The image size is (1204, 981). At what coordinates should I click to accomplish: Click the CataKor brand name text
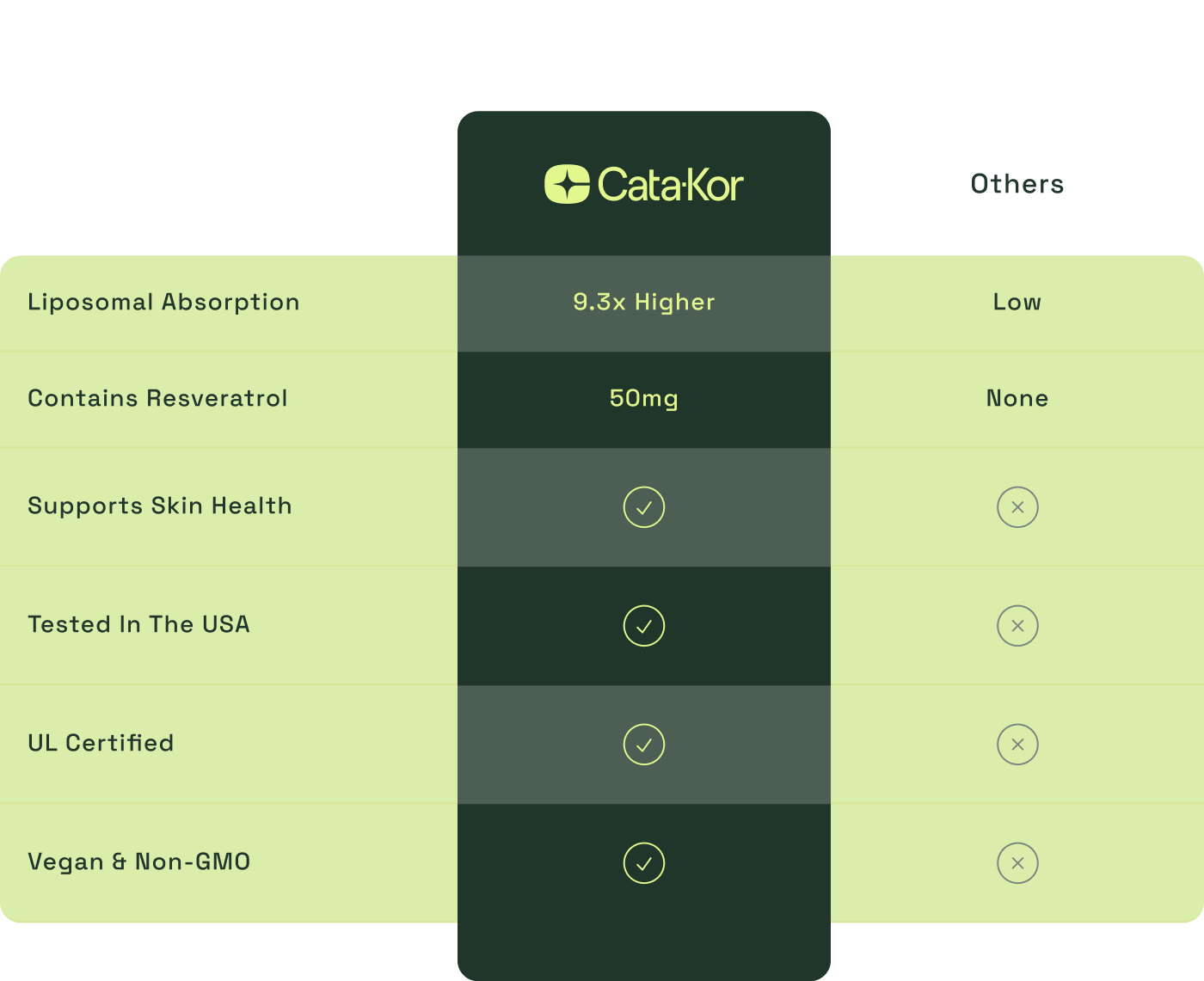670,185
